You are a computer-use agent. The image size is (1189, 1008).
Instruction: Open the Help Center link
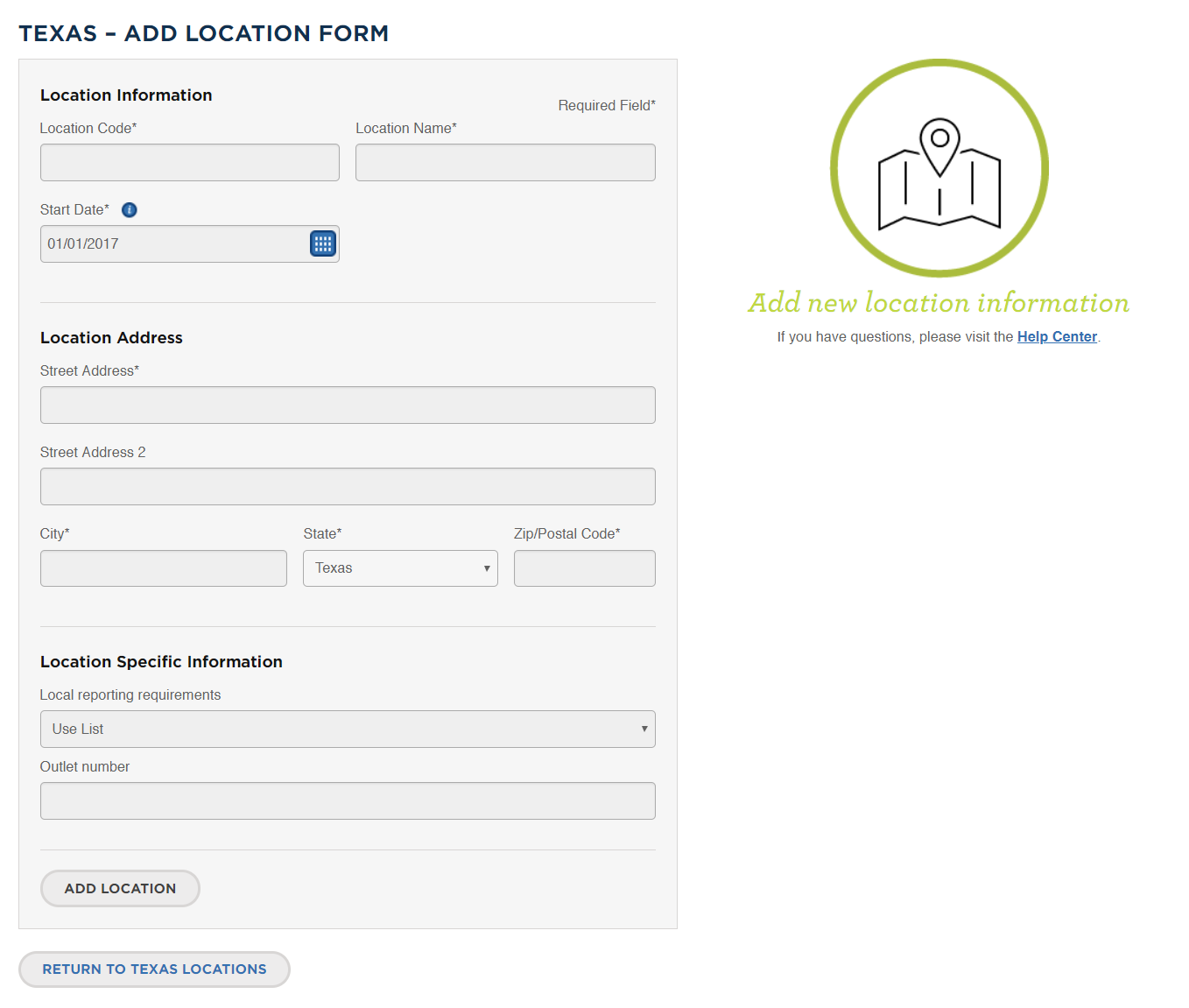[x=1057, y=337]
